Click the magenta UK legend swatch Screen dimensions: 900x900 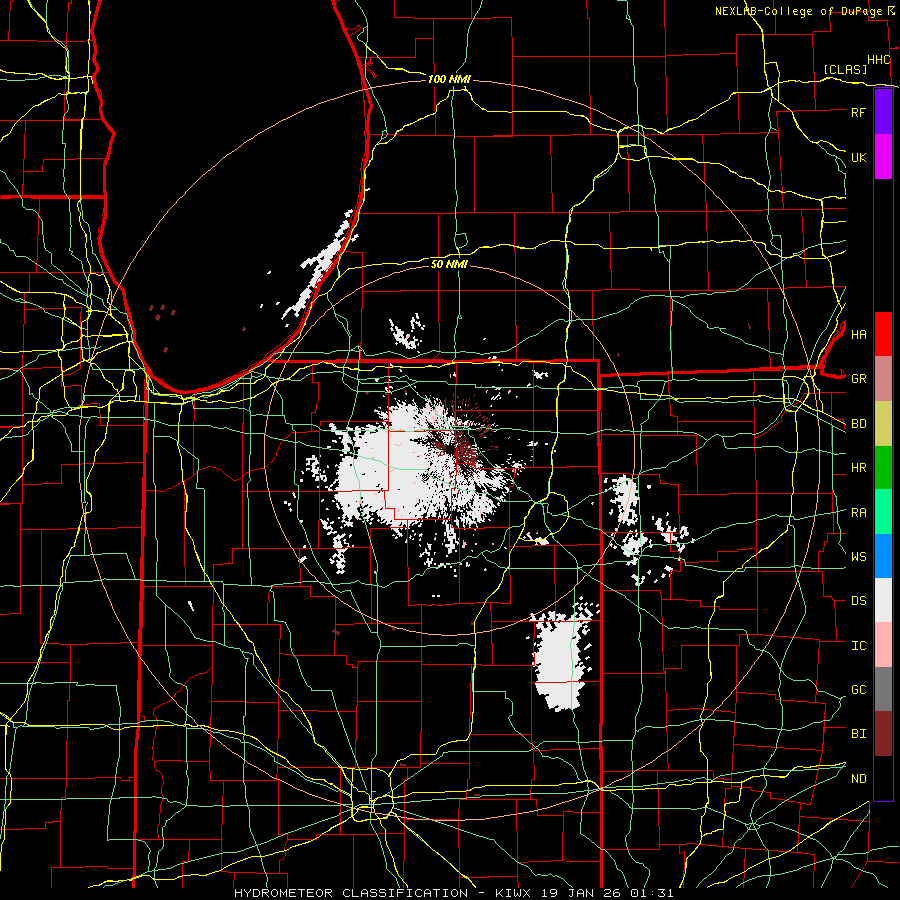tap(883, 157)
